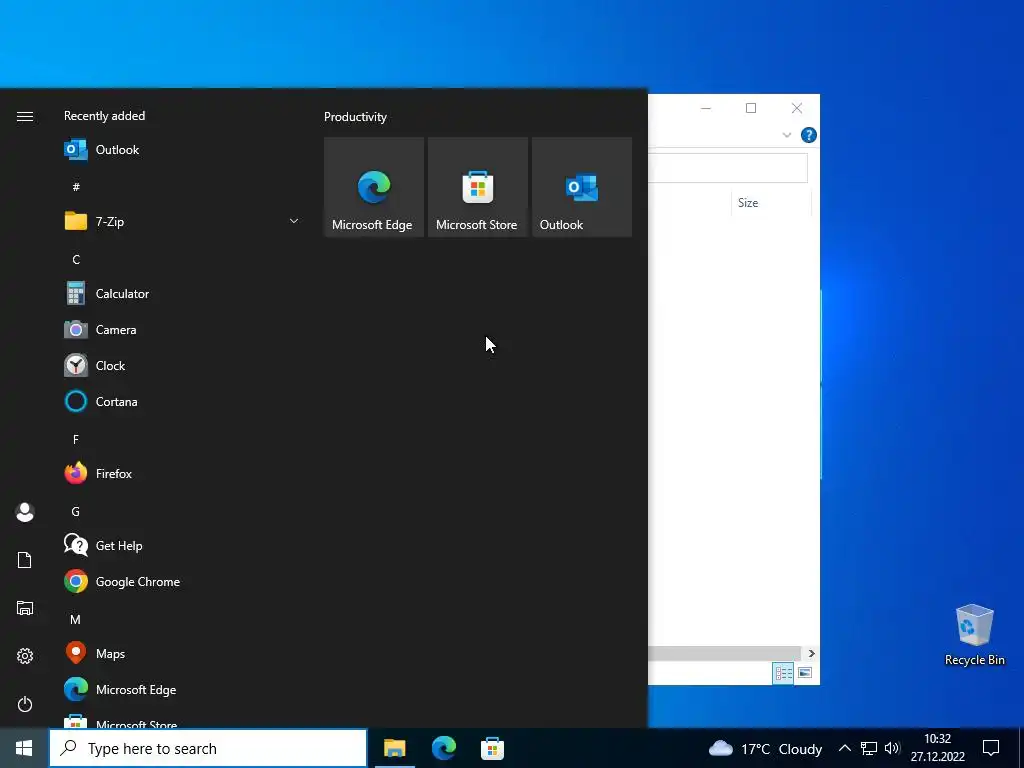Expand the ribbon chevron in Explorer window
This screenshot has width=1024, height=768.
click(x=787, y=135)
